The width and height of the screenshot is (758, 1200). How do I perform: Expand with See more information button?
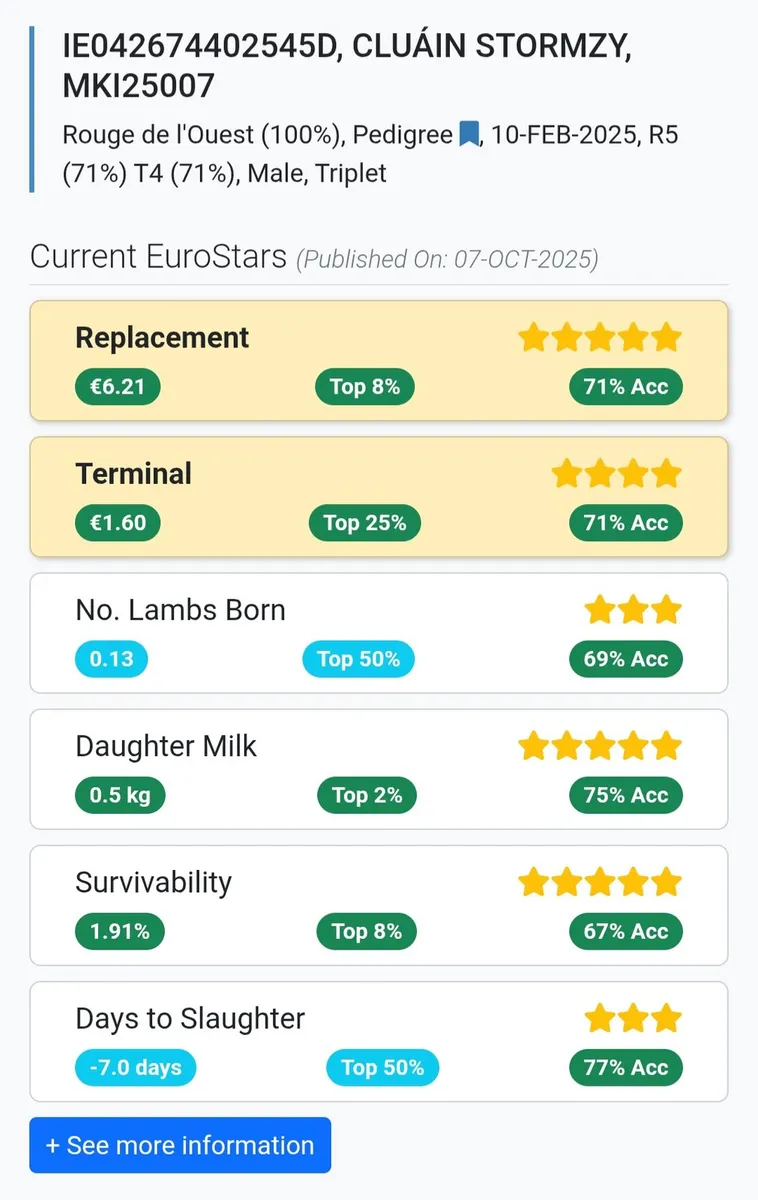(180, 1145)
